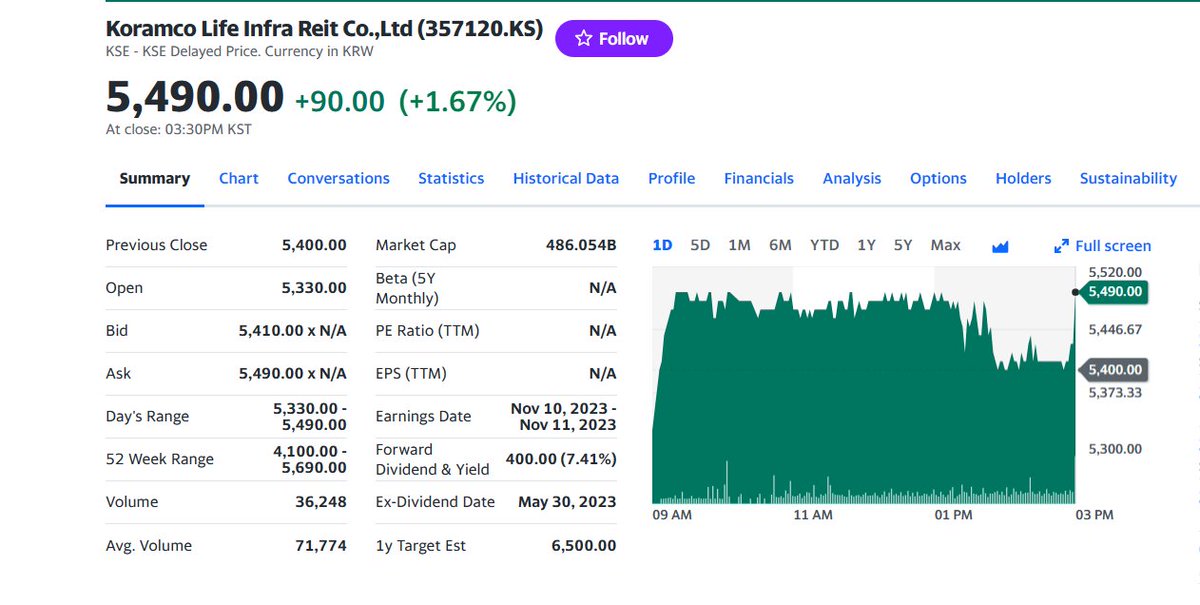This screenshot has width=1200, height=605.
Task: Click the large 5,490.00 price quote
Action: (x=195, y=97)
